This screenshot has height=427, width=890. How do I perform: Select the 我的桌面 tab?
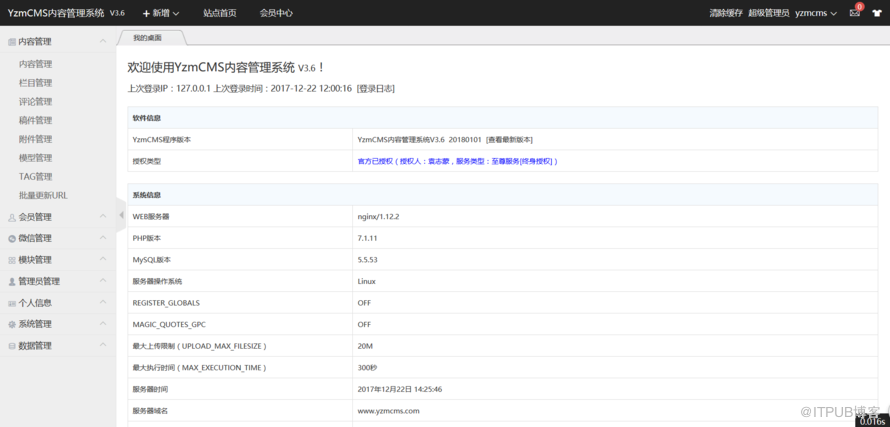click(149, 38)
